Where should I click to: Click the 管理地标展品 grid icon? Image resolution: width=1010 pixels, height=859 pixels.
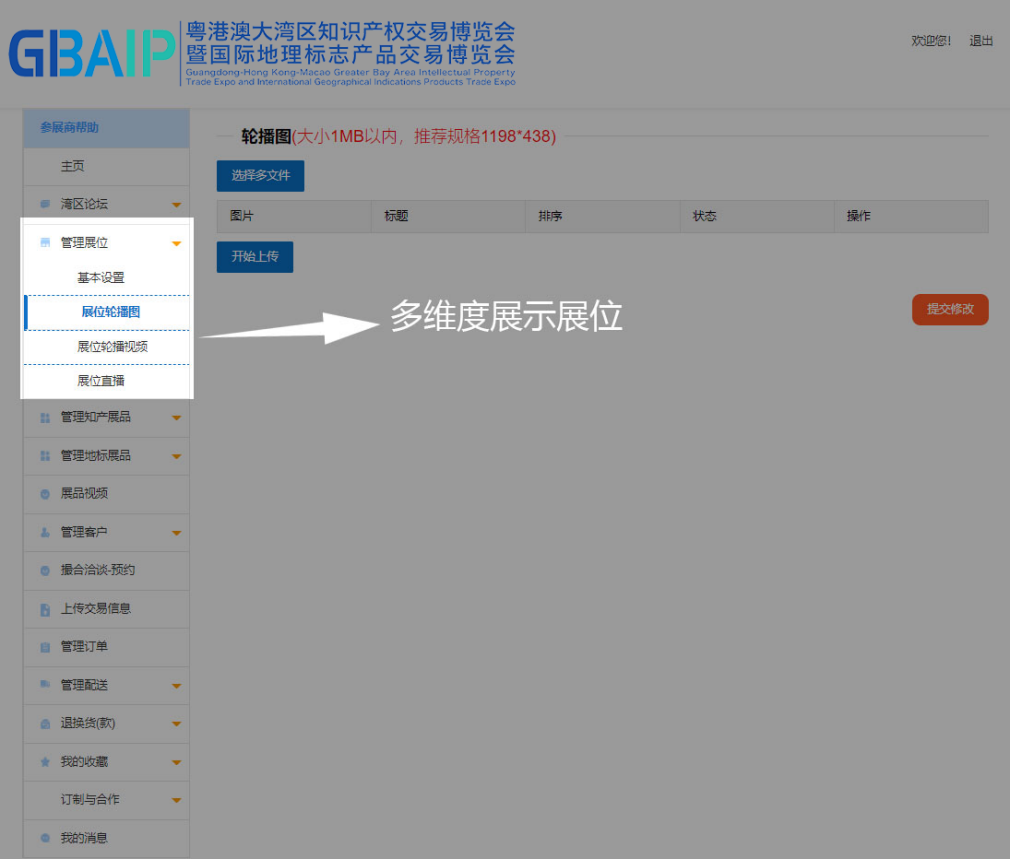[x=45, y=456]
